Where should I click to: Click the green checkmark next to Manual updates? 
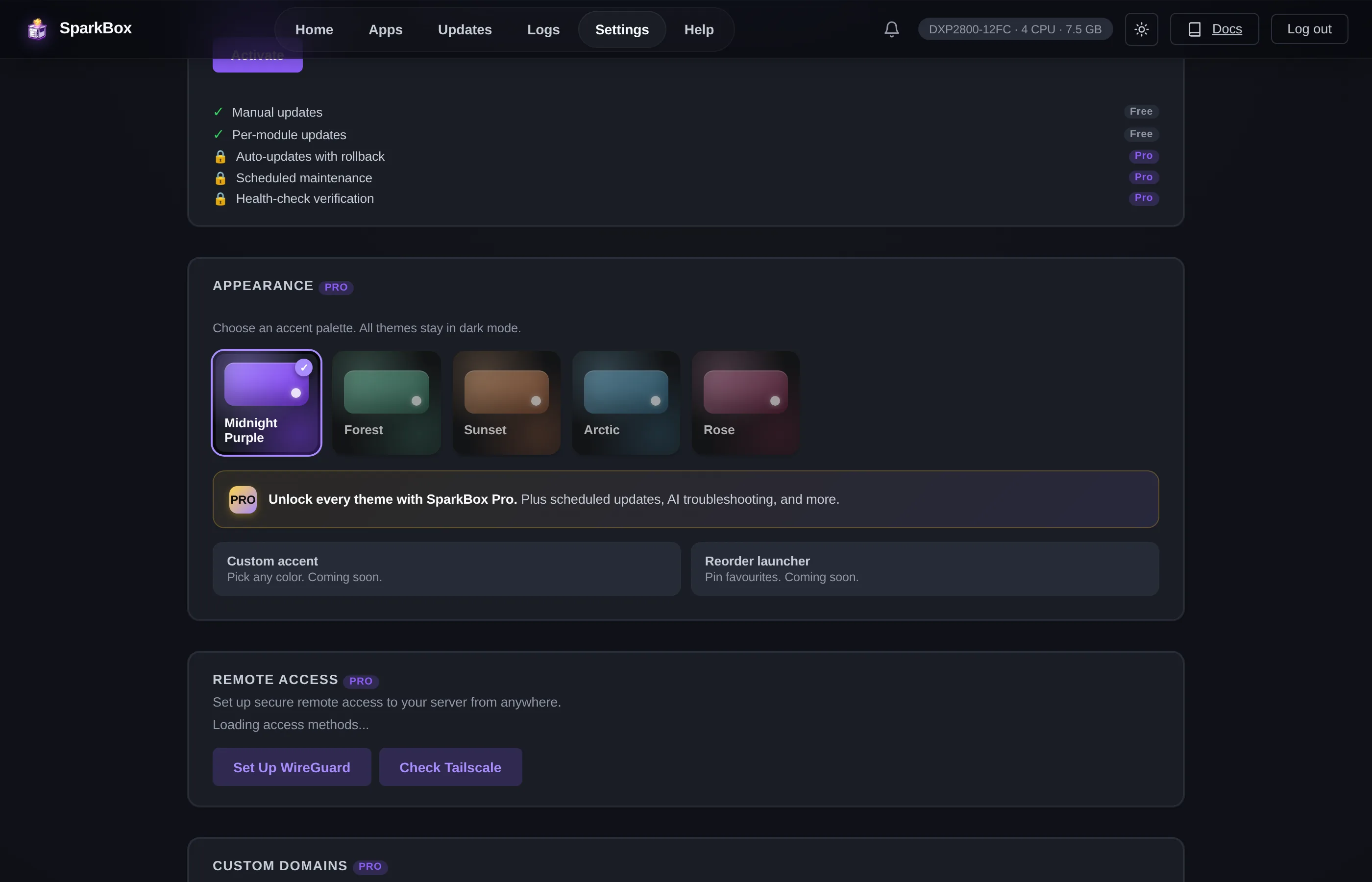pos(218,112)
